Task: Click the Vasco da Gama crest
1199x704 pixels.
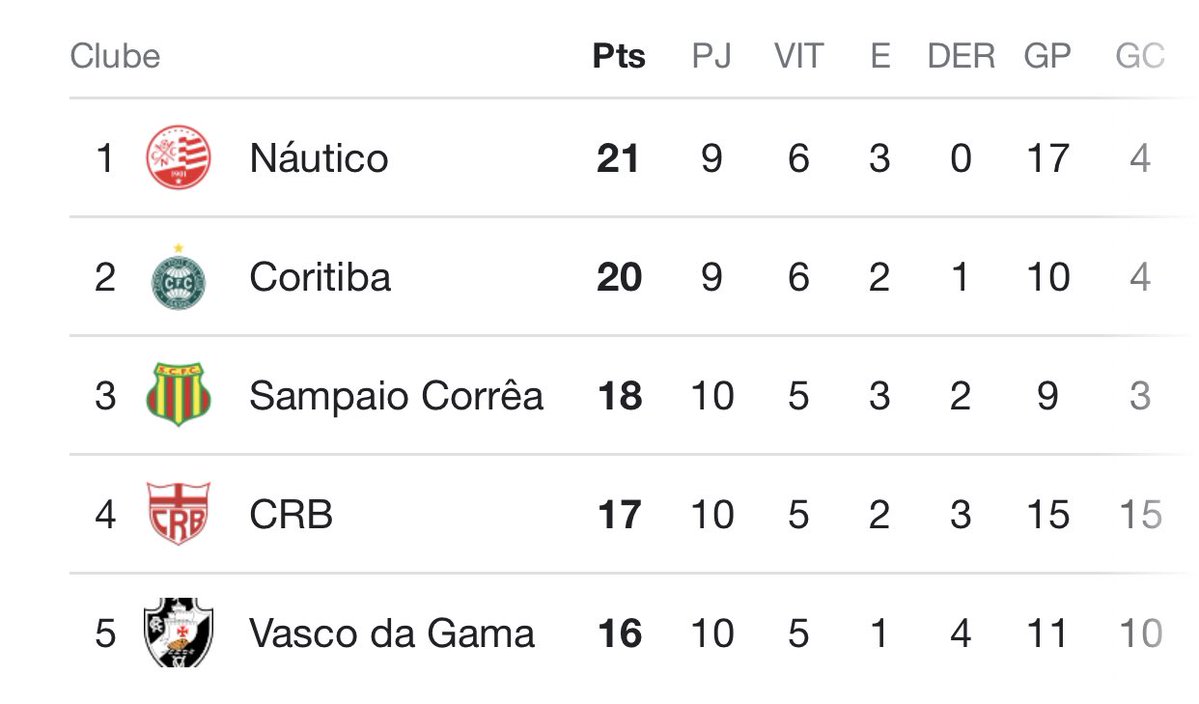Action: 178,633
